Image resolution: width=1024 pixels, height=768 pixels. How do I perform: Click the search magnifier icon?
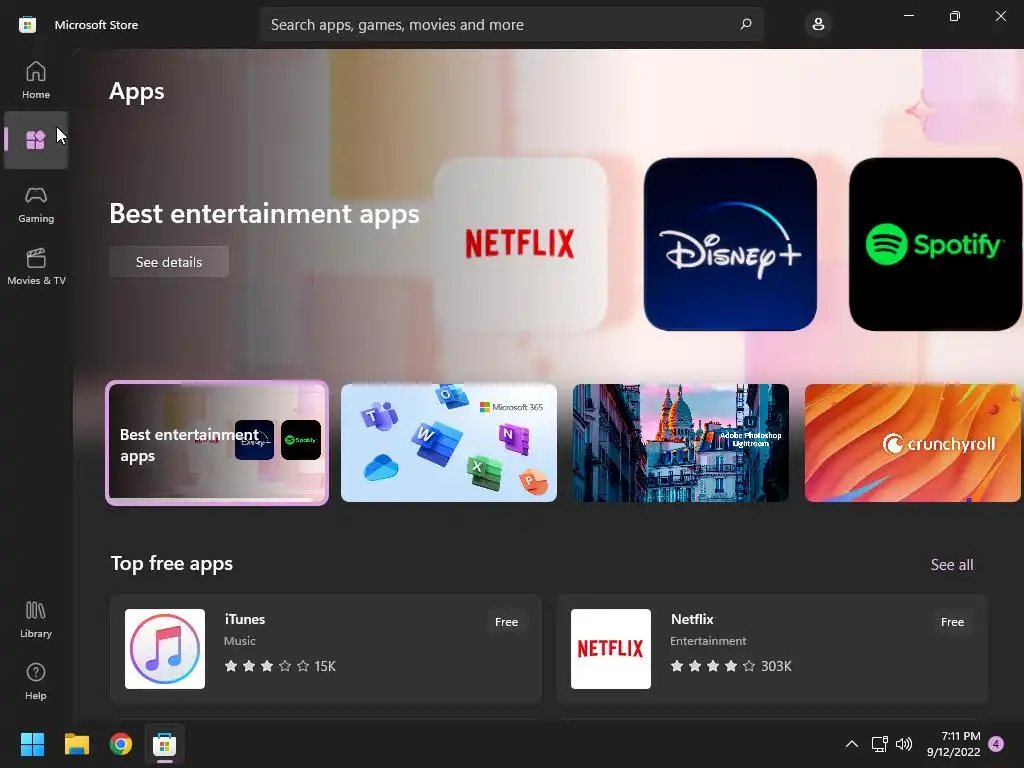(x=746, y=24)
